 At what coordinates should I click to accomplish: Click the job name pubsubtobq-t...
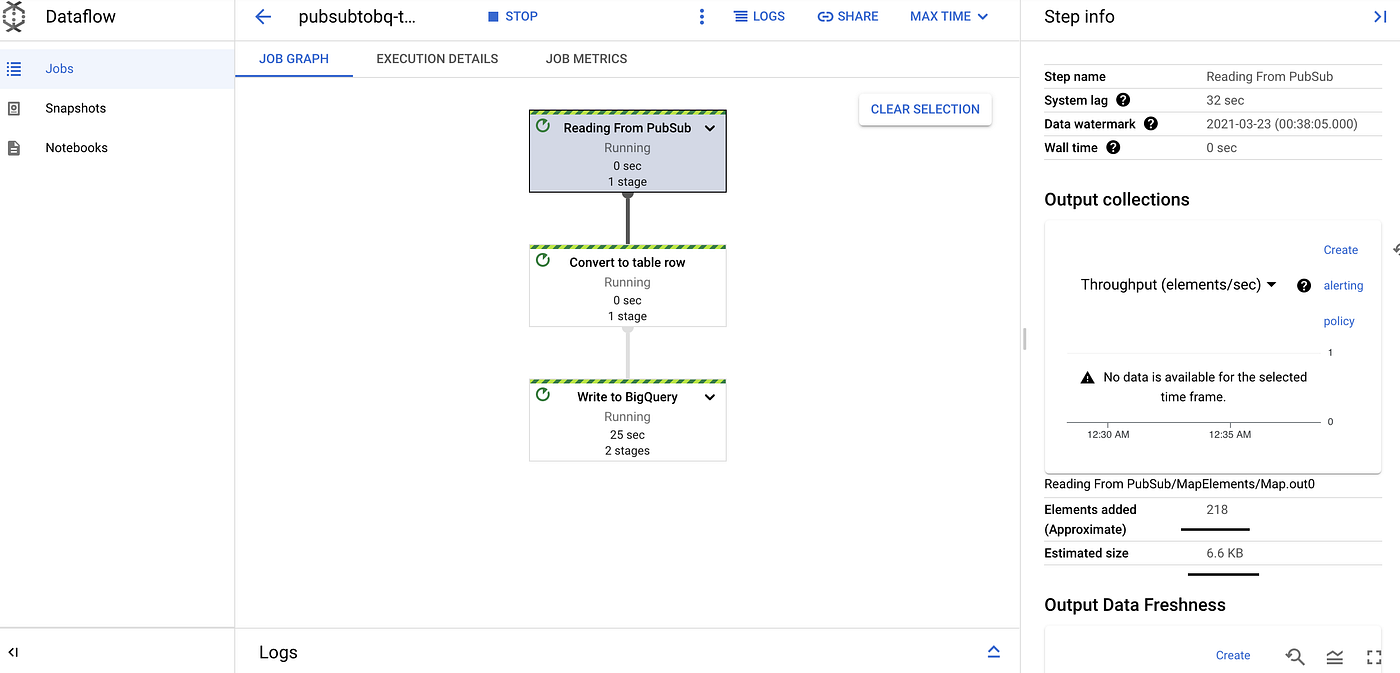[x=357, y=17]
